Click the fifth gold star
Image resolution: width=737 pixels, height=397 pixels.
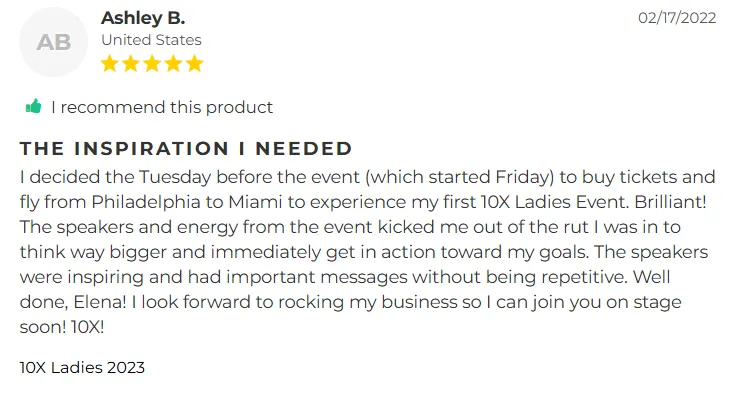pos(194,63)
